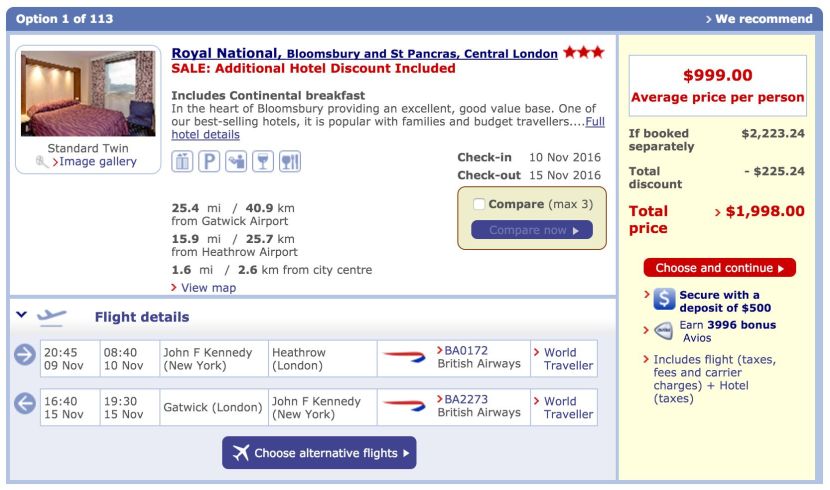Click the $1,998.00 total price link
Viewport: 830px width, 490px height.
pyautogui.click(x=765, y=211)
